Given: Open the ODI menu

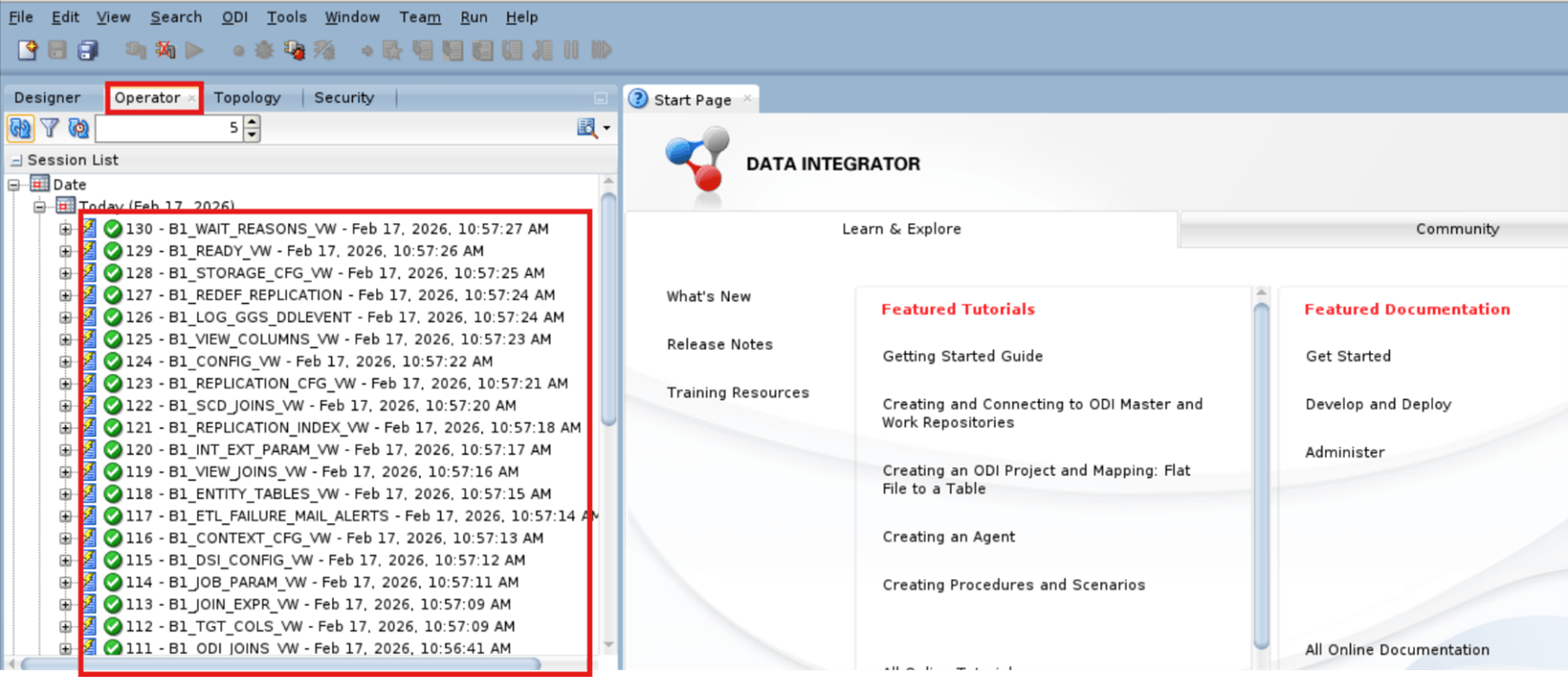Looking at the screenshot, I should click(235, 16).
